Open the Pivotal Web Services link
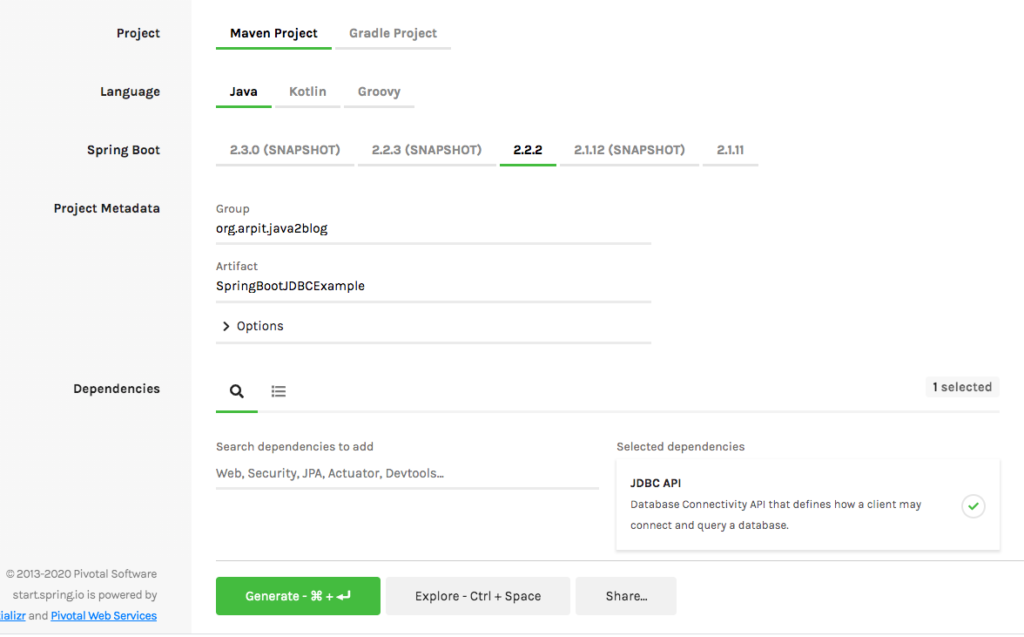The image size is (1024, 637). pos(103,615)
